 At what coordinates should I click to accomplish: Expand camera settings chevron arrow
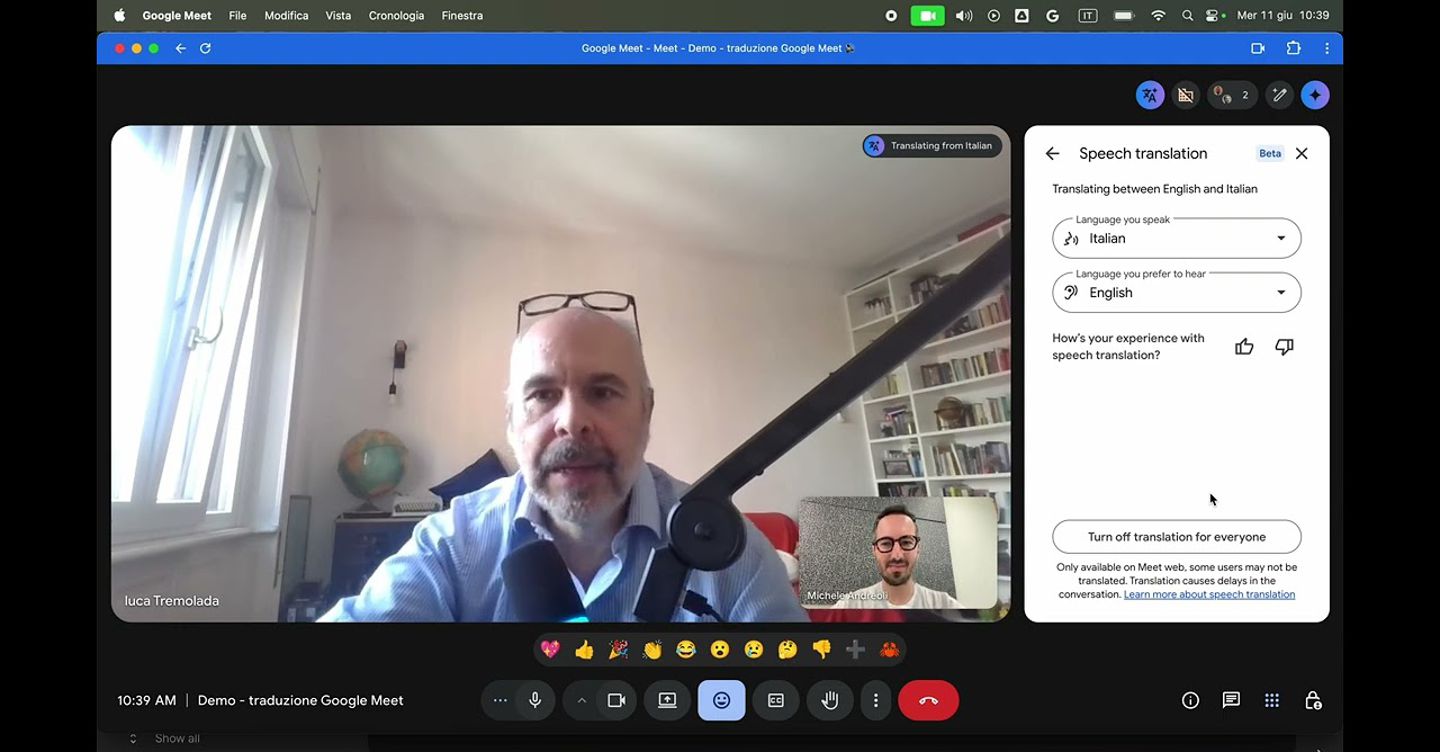pyautogui.click(x=581, y=701)
